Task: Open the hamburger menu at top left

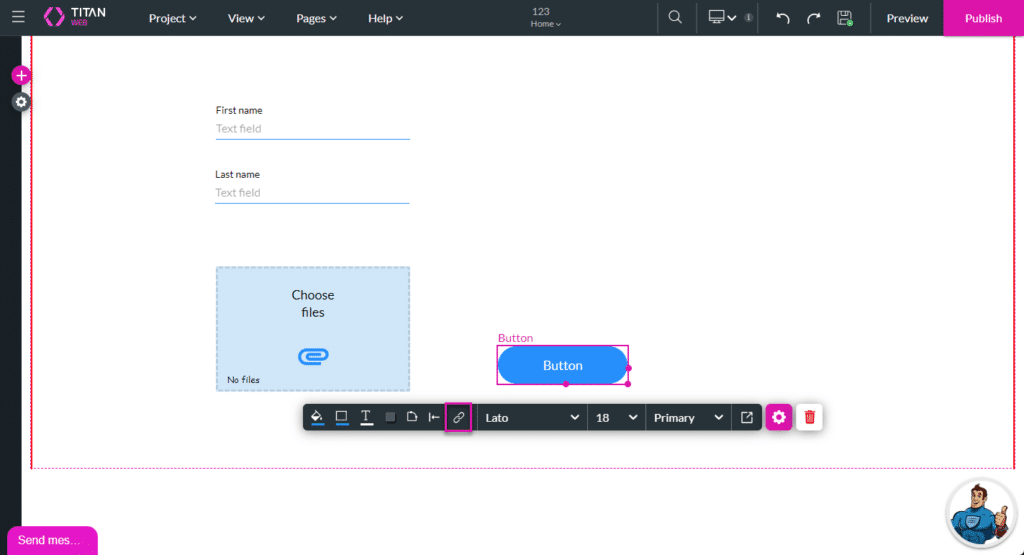Action: [18, 18]
